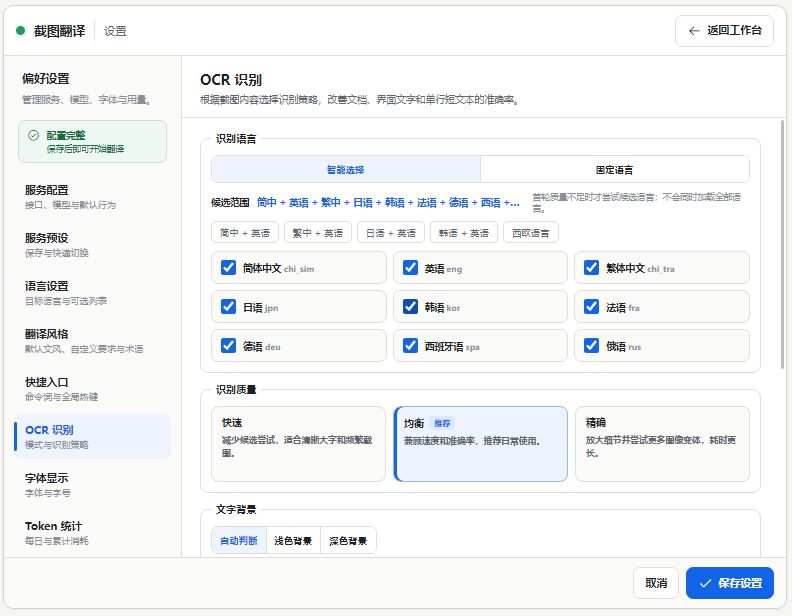
Task: Select the 快速 recognition quality card
Action: click(x=299, y=444)
